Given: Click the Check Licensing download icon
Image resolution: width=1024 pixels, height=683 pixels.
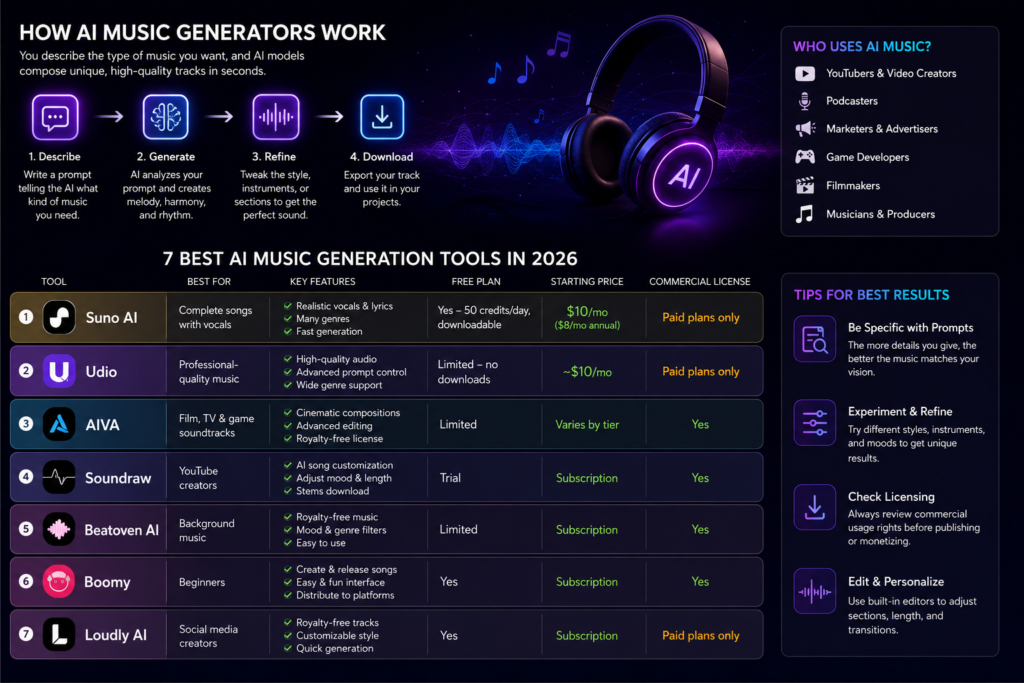Looking at the screenshot, I should click(x=814, y=507).
